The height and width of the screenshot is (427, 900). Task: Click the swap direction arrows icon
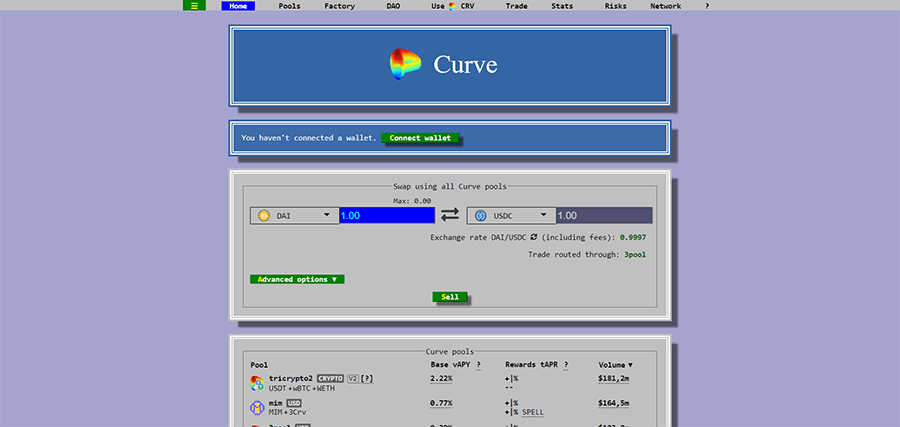(x=450, y=215)
